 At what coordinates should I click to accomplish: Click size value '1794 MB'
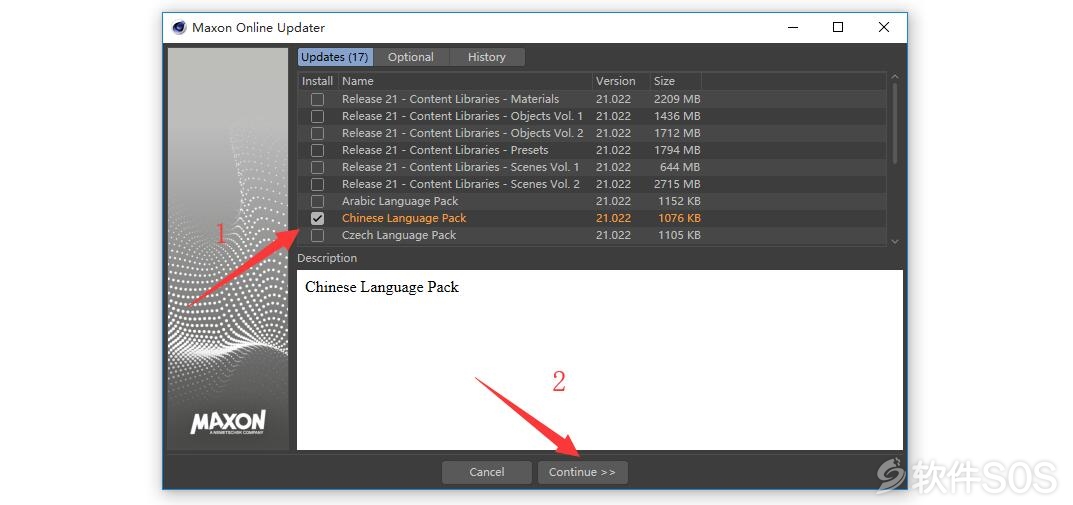coord(677,151)
